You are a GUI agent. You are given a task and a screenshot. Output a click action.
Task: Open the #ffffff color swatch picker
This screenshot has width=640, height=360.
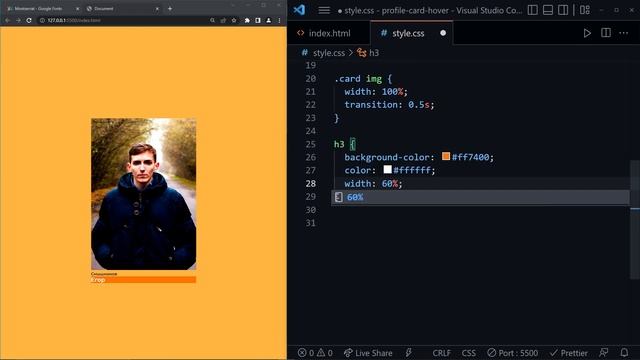pyautogui.click(x=387, y=169)
